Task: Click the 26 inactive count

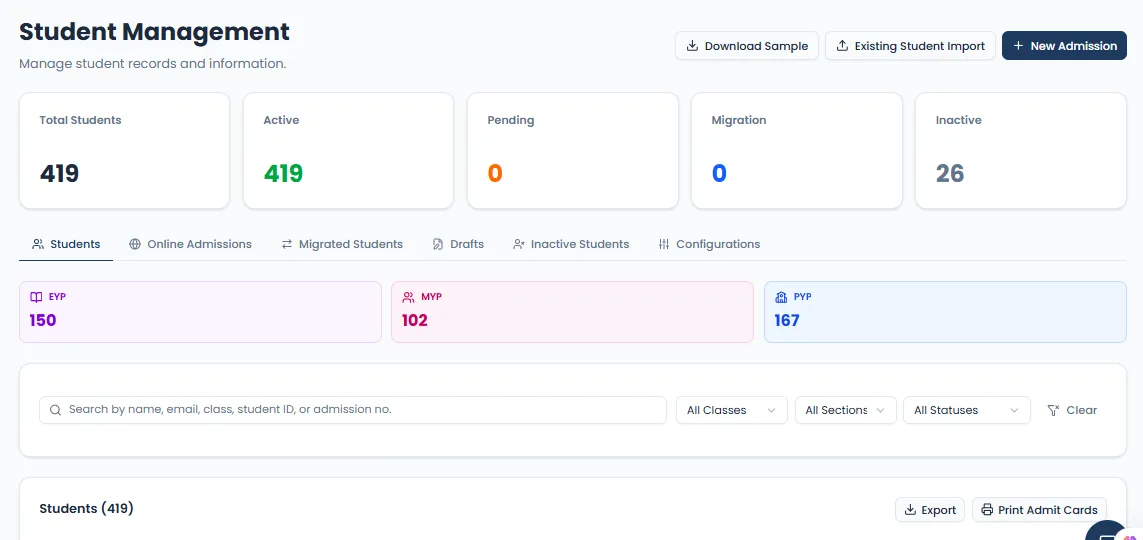Action: click(950, 173)
